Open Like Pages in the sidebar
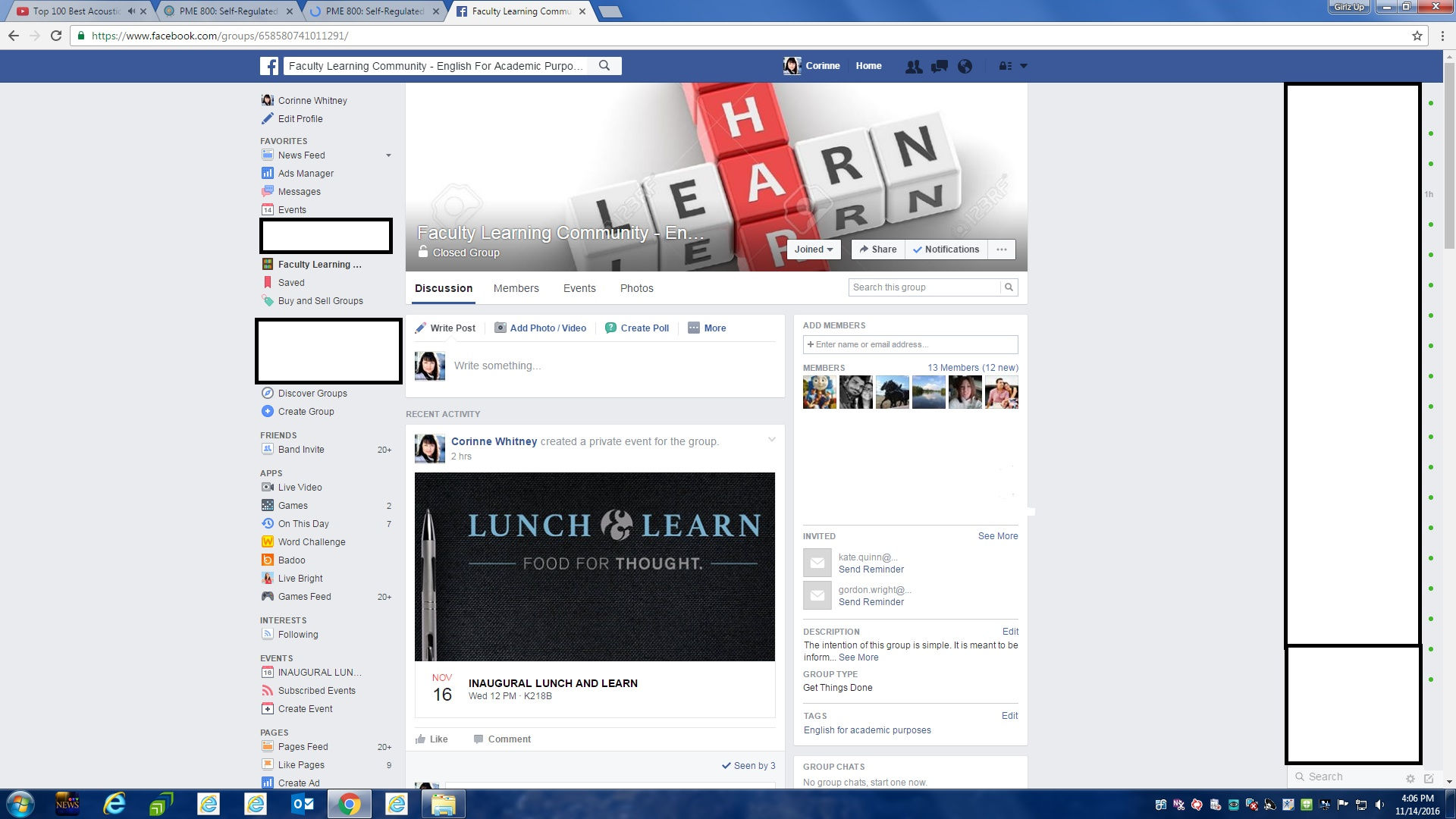1456x819 pixels. pos(301,765)
